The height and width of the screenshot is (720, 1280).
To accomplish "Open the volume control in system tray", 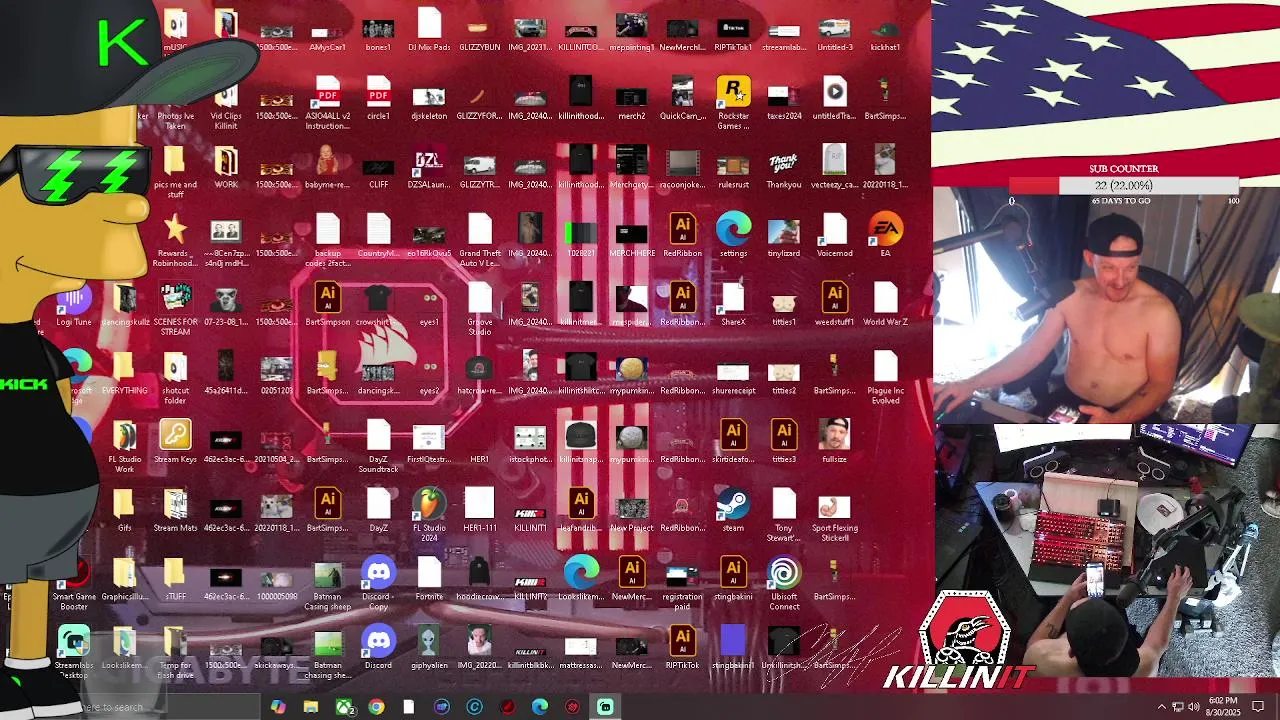I will coord(1194,707).
